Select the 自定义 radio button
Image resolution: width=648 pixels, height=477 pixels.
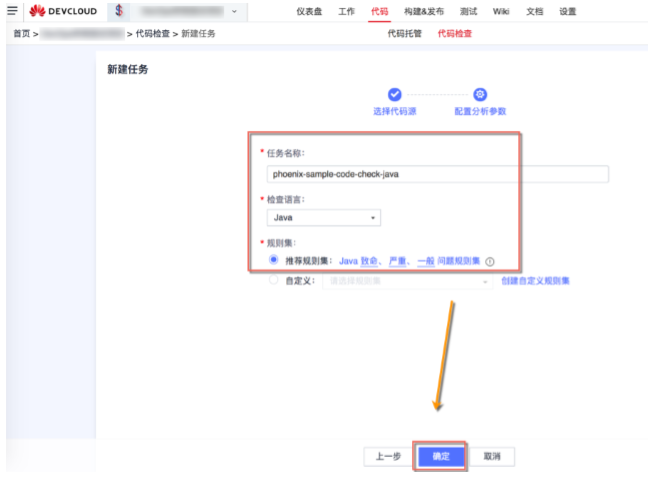coord(274,280)
